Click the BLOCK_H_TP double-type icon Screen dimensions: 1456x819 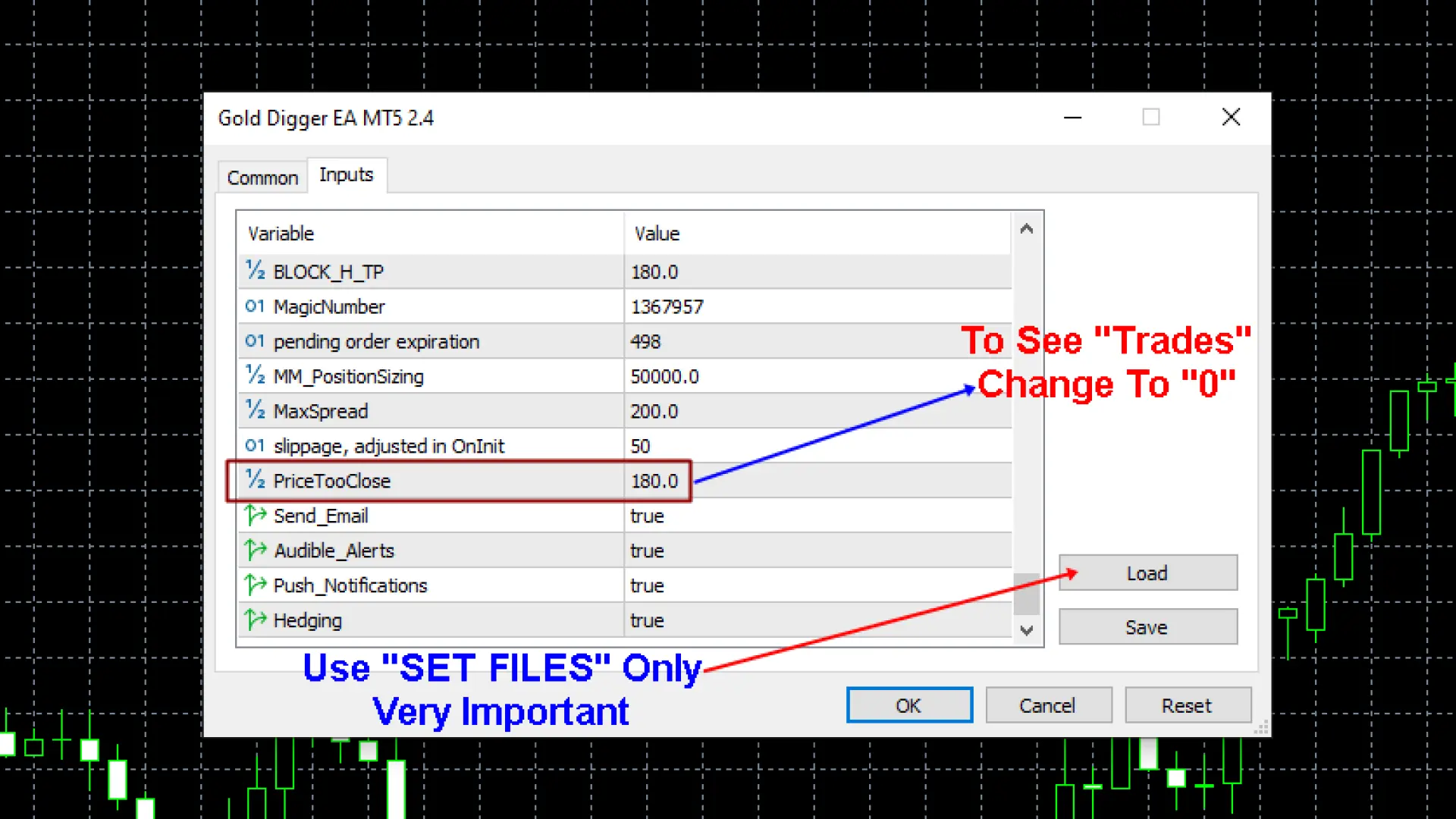click(x=255, y=271)
